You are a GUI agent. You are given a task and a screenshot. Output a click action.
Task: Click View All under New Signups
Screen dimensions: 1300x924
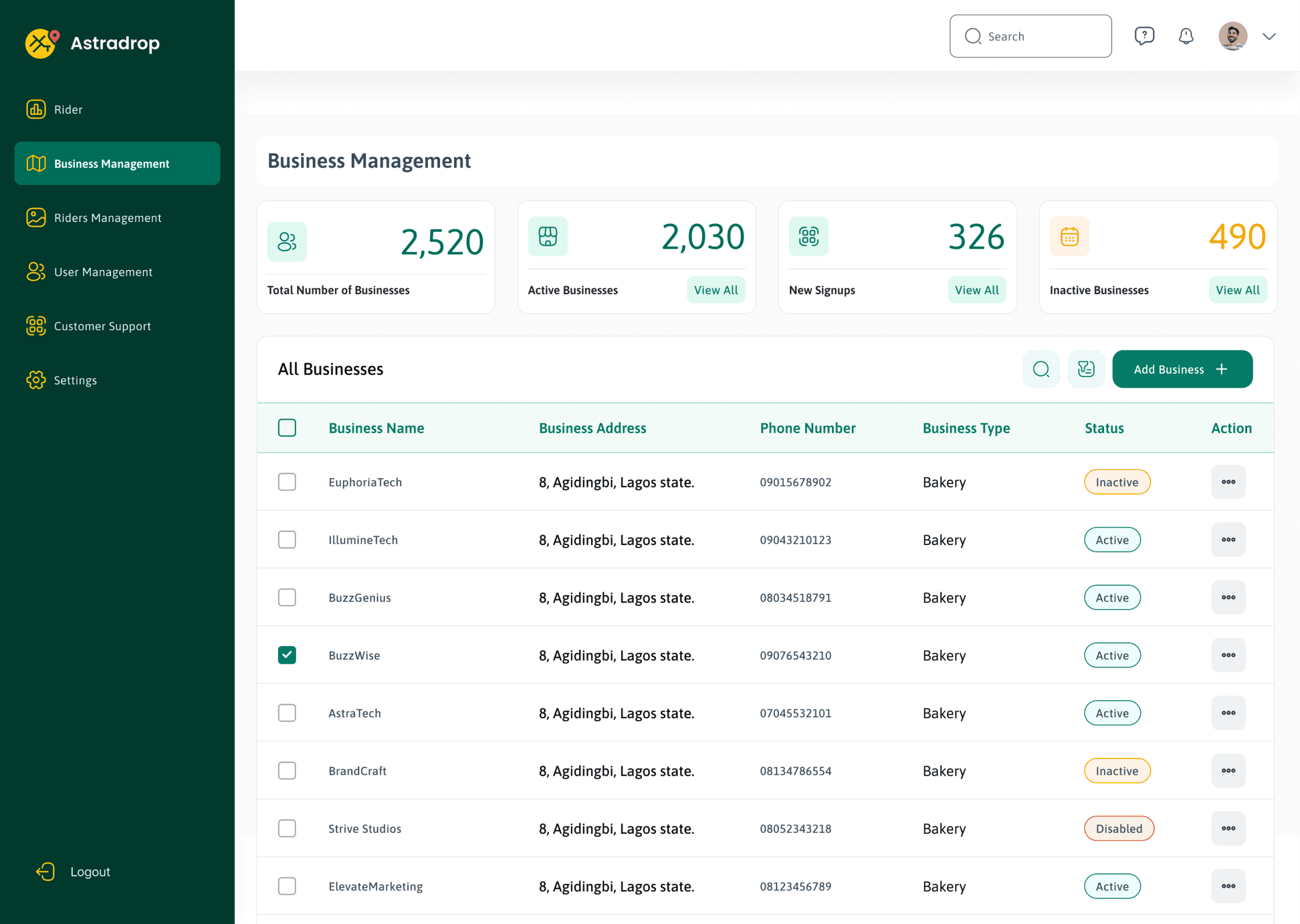point(977,290)
